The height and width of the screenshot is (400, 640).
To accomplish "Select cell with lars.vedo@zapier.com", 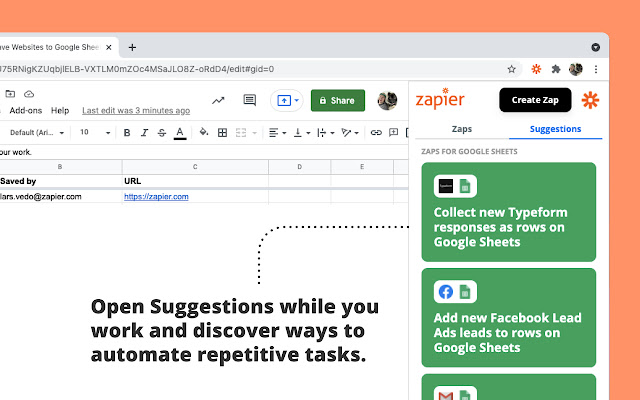I will click(61, 197).
